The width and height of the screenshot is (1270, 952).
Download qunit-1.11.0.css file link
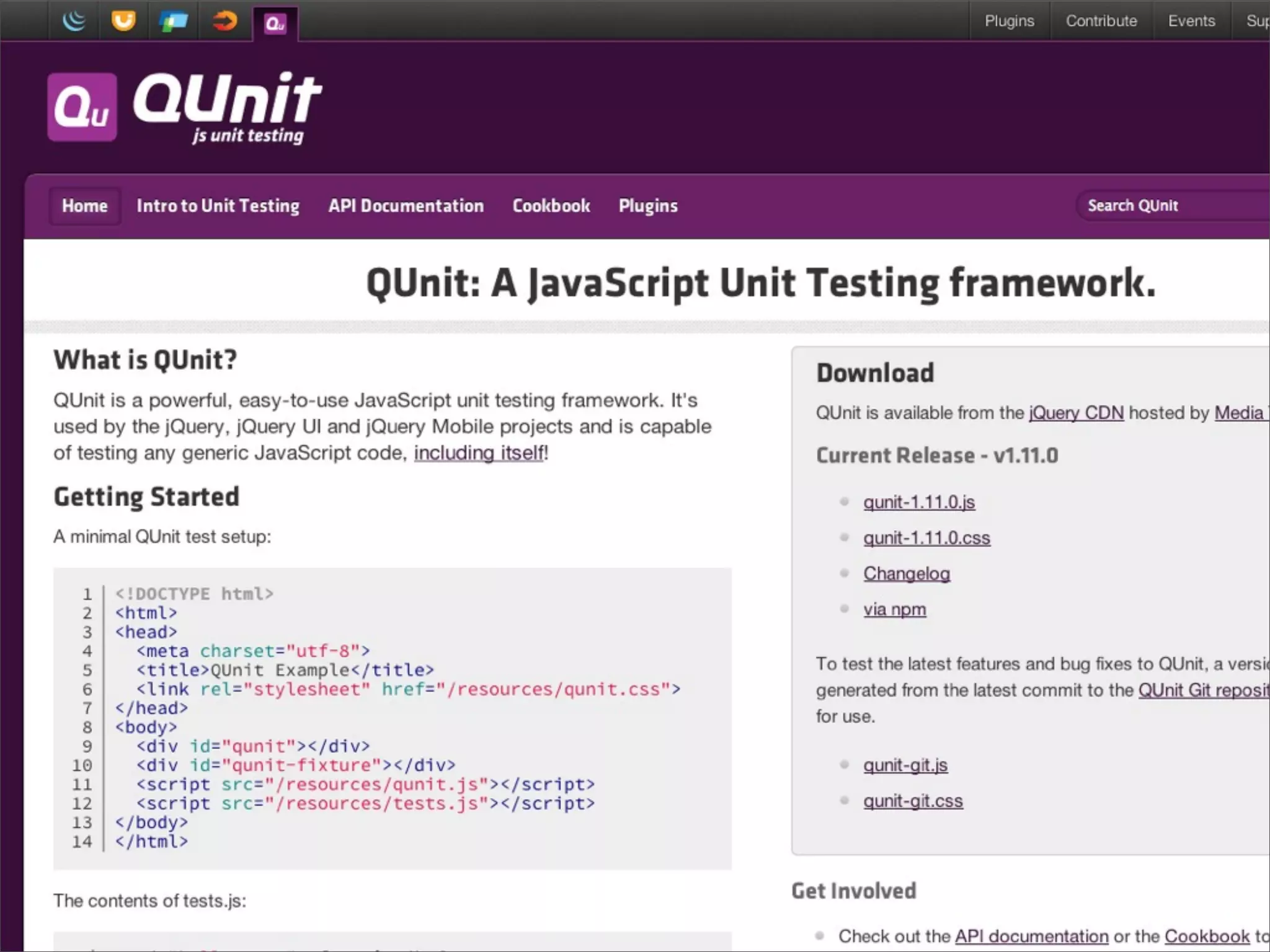926,538
